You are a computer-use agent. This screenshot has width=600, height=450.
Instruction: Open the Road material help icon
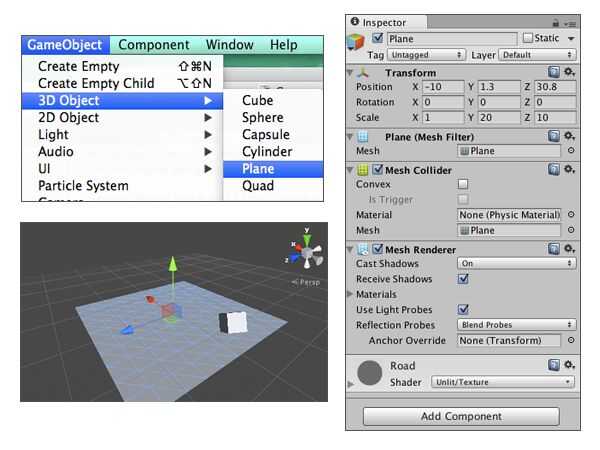coord(553,365)
